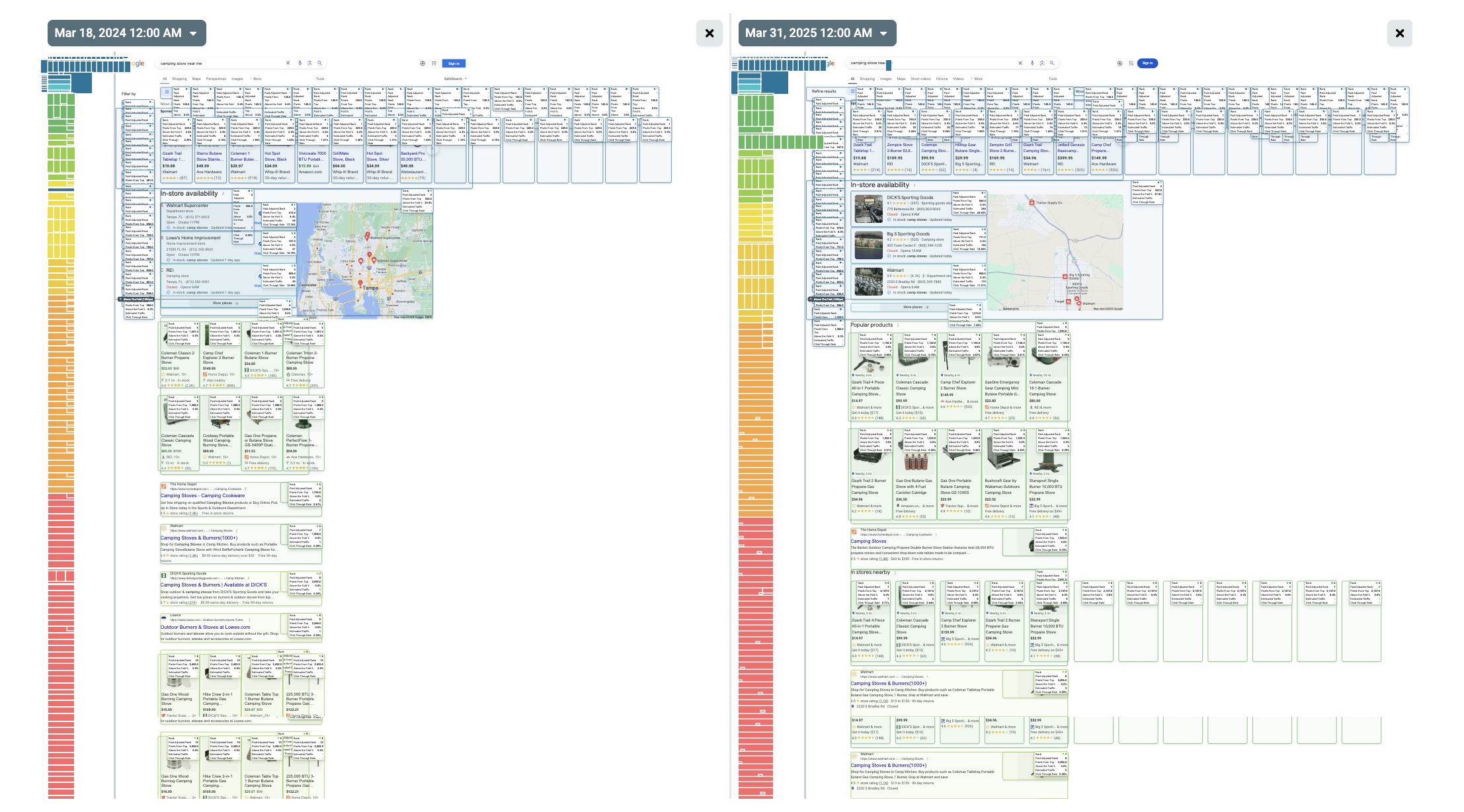This screenshot has height=812, width=1464.
Task: Click Tools in the 2024 snapshot
Action: point(320,79)
